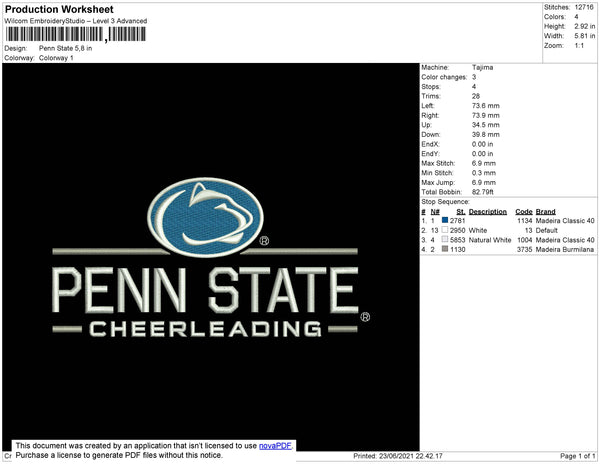Click the Natural White 5853 swatch
This screenshot has height=464, width=600.
point(445,239)
